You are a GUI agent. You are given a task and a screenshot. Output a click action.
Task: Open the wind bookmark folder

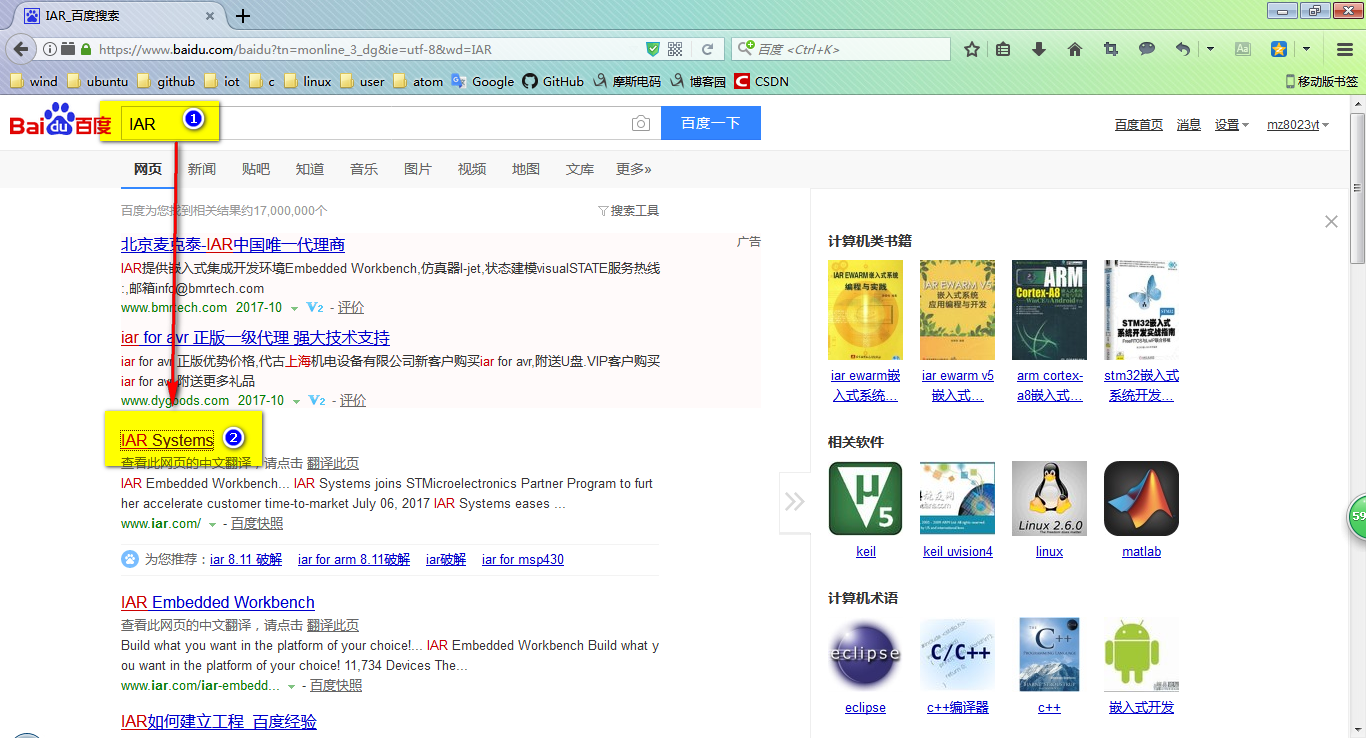pos(33,81)
